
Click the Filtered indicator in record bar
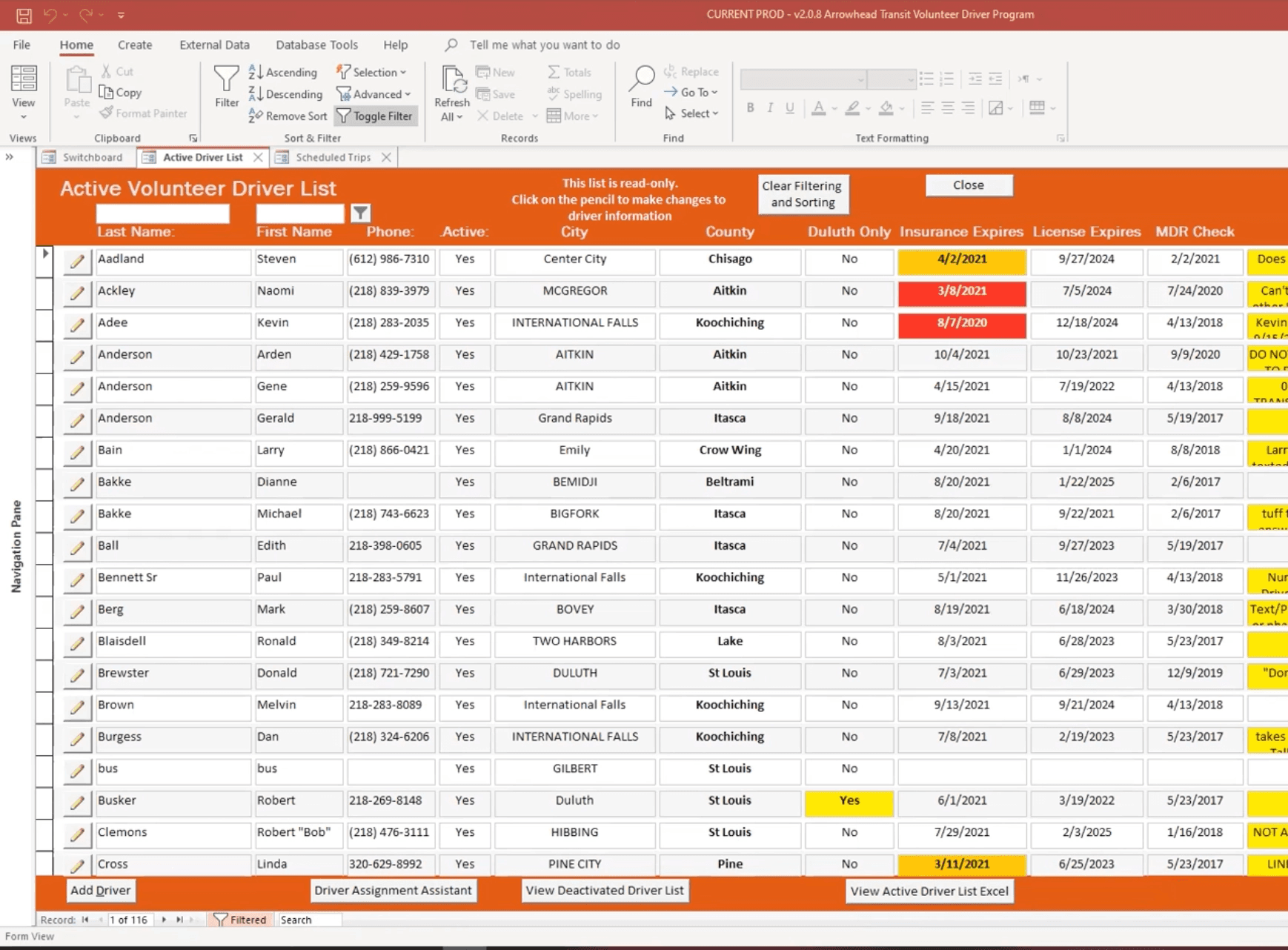point(240,920)
